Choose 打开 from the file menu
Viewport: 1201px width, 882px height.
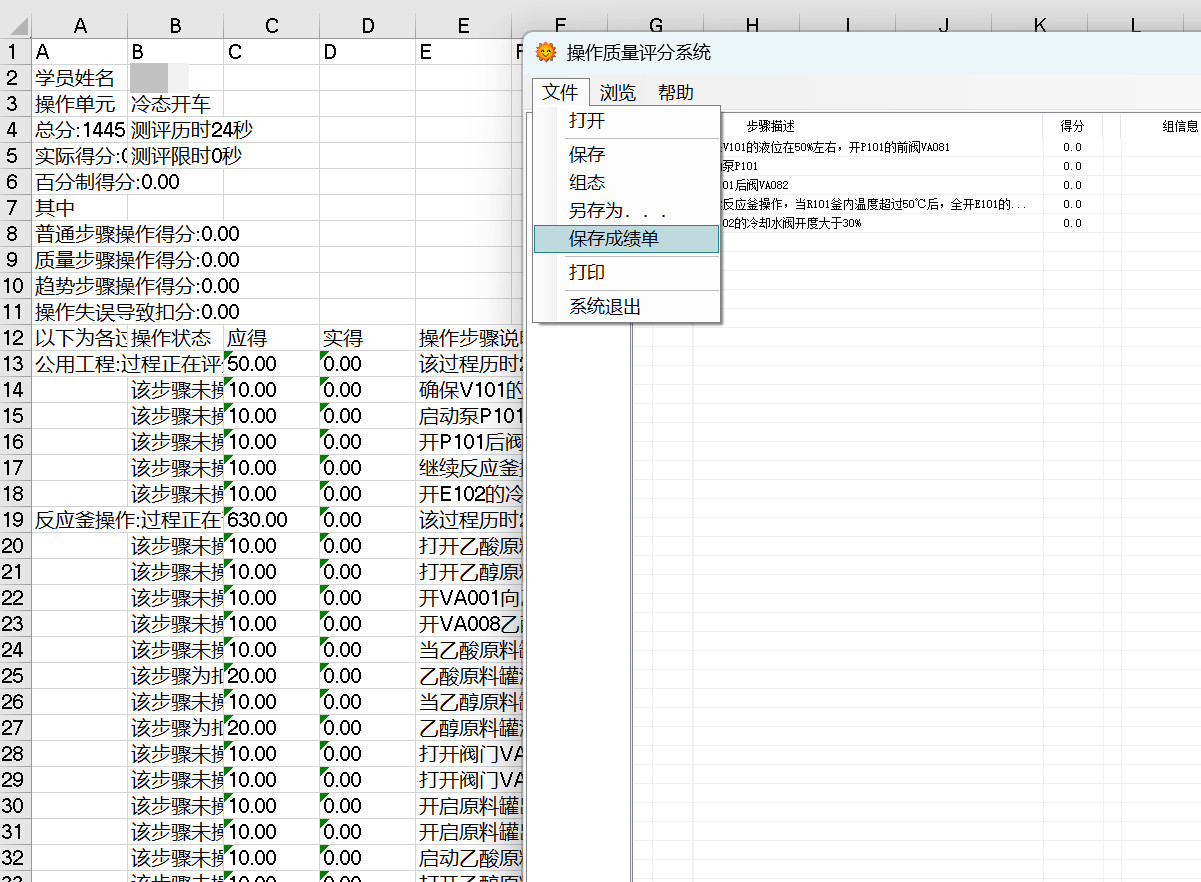point(587,121)
